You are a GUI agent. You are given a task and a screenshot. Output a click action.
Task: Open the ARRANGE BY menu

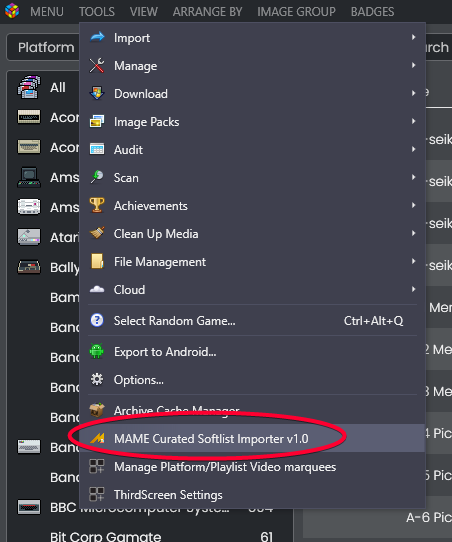coord(207,12)
